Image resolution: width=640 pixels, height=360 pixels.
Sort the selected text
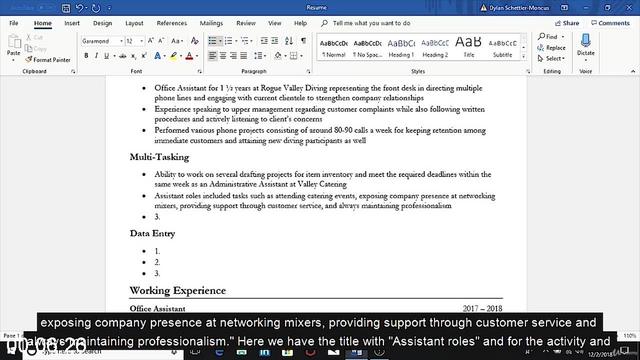[289, 41]
